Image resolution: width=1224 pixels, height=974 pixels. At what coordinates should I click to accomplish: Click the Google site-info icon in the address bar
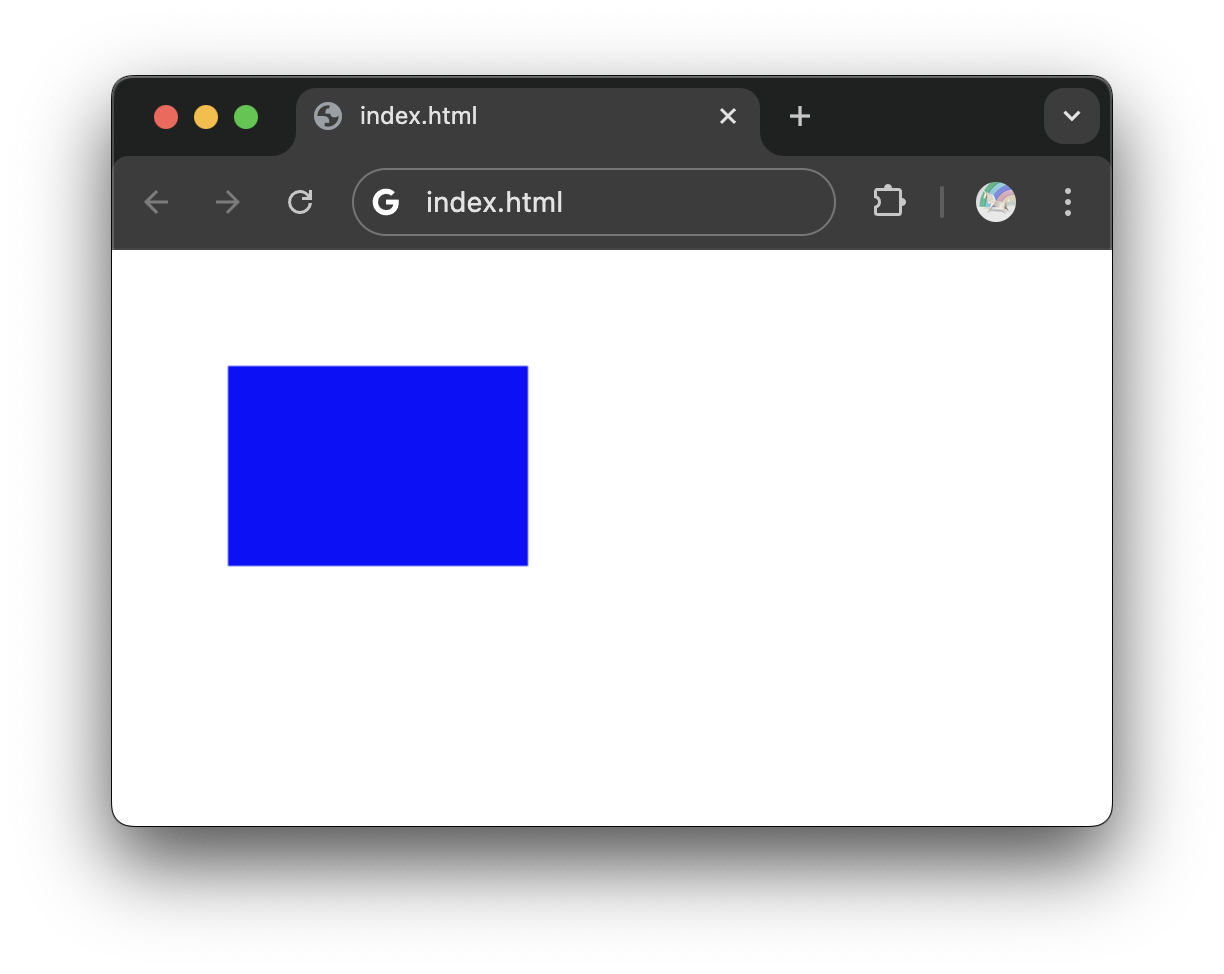(x=386, y=202)
